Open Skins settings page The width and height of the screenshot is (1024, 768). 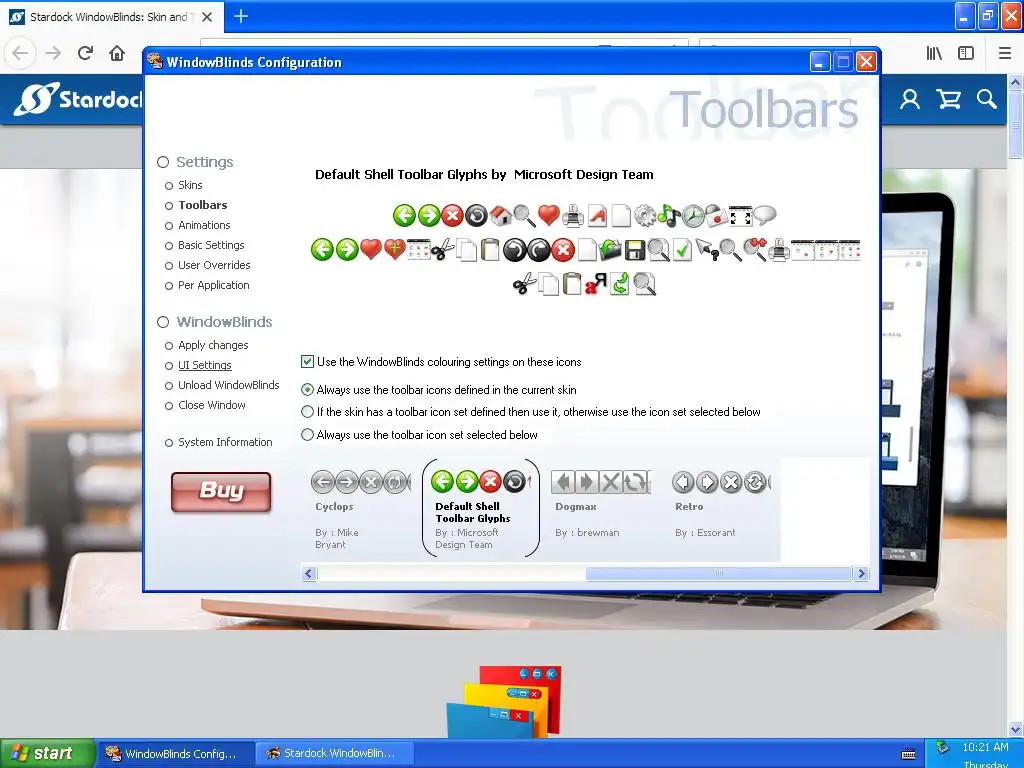[190, 185]
